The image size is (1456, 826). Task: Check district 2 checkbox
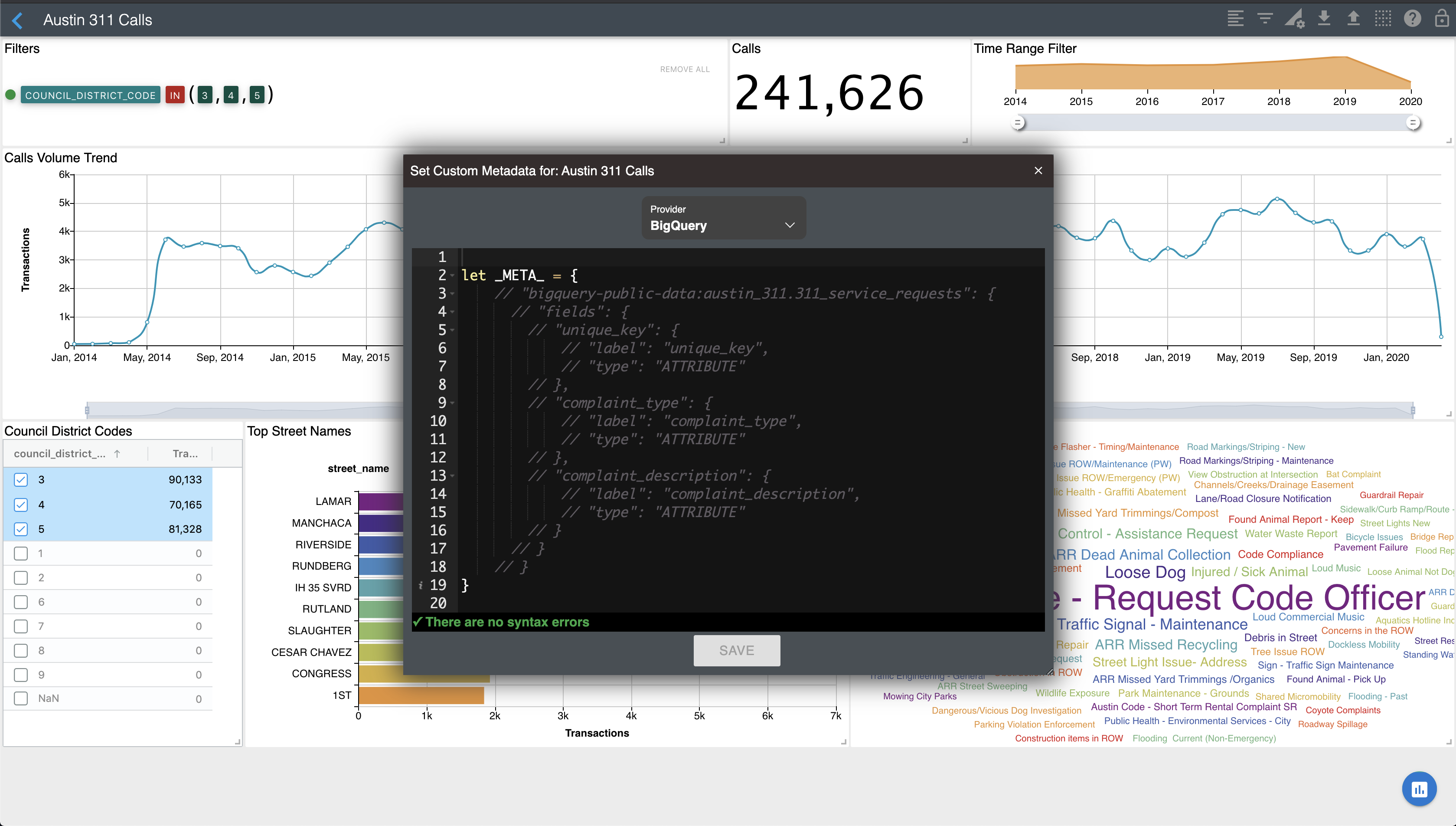pyautogui.click(x=21, y=578)
